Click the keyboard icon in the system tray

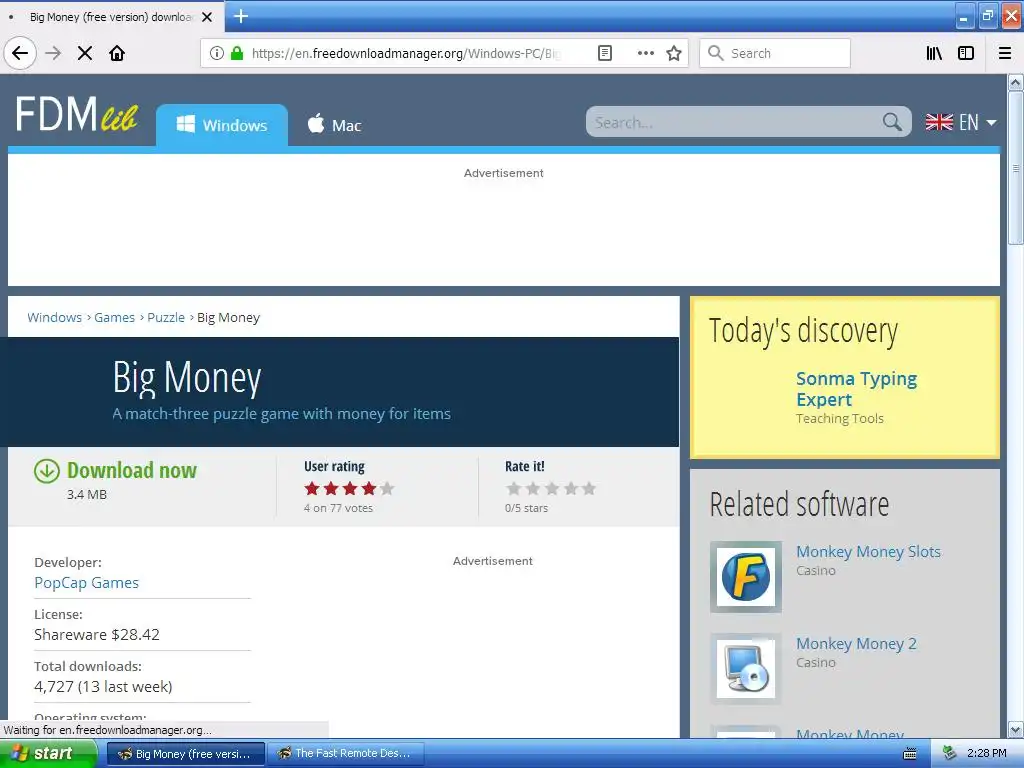pyautogui.click(x=909, y=754)
